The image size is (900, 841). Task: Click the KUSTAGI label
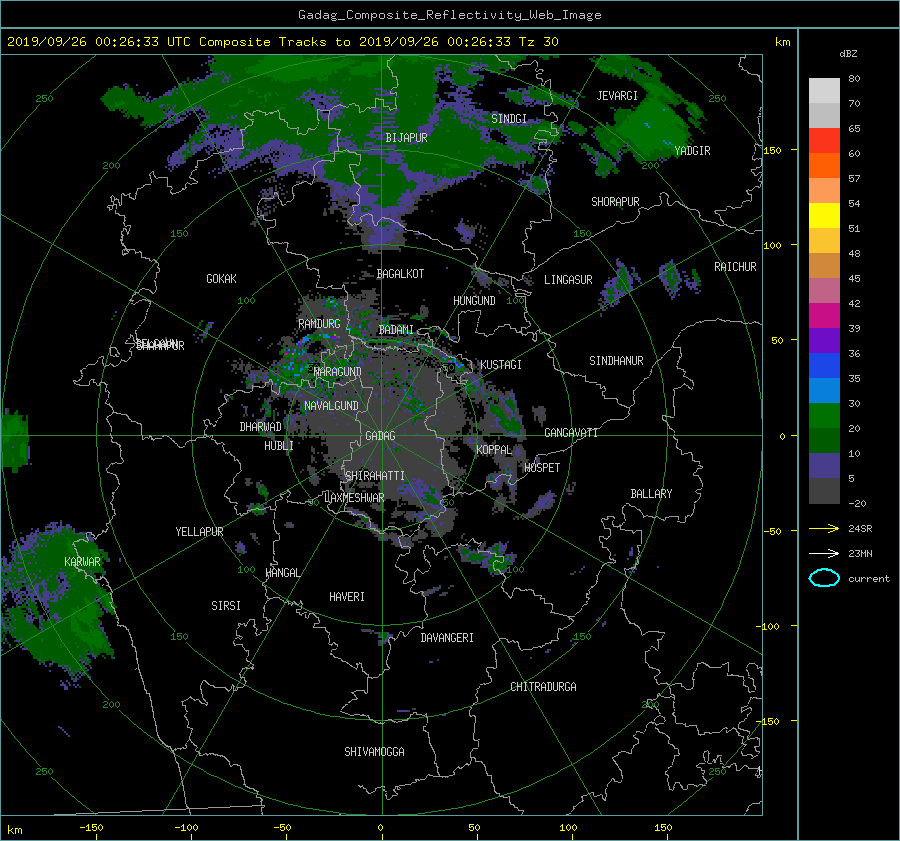point(501,365)
